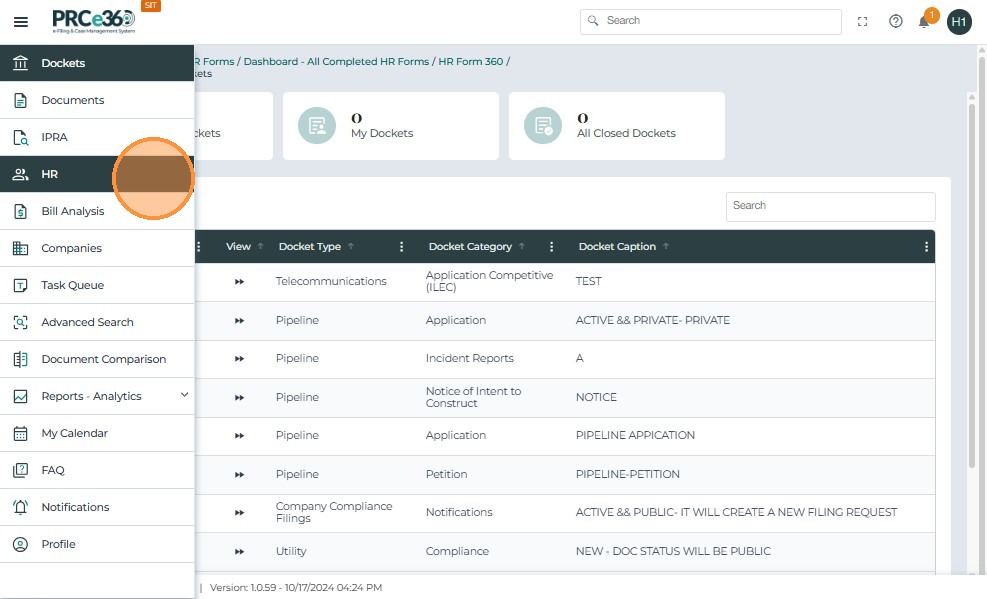
Task: Click the HR Form 360 breadcrumb link
Action: (x=470, y=62)
